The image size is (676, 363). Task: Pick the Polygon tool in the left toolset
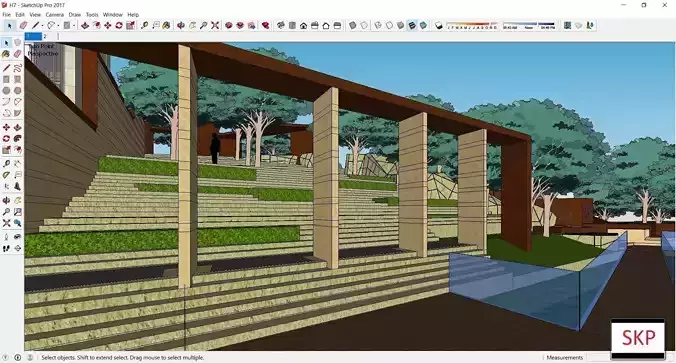pyautogui.click(x=17, y=91)
